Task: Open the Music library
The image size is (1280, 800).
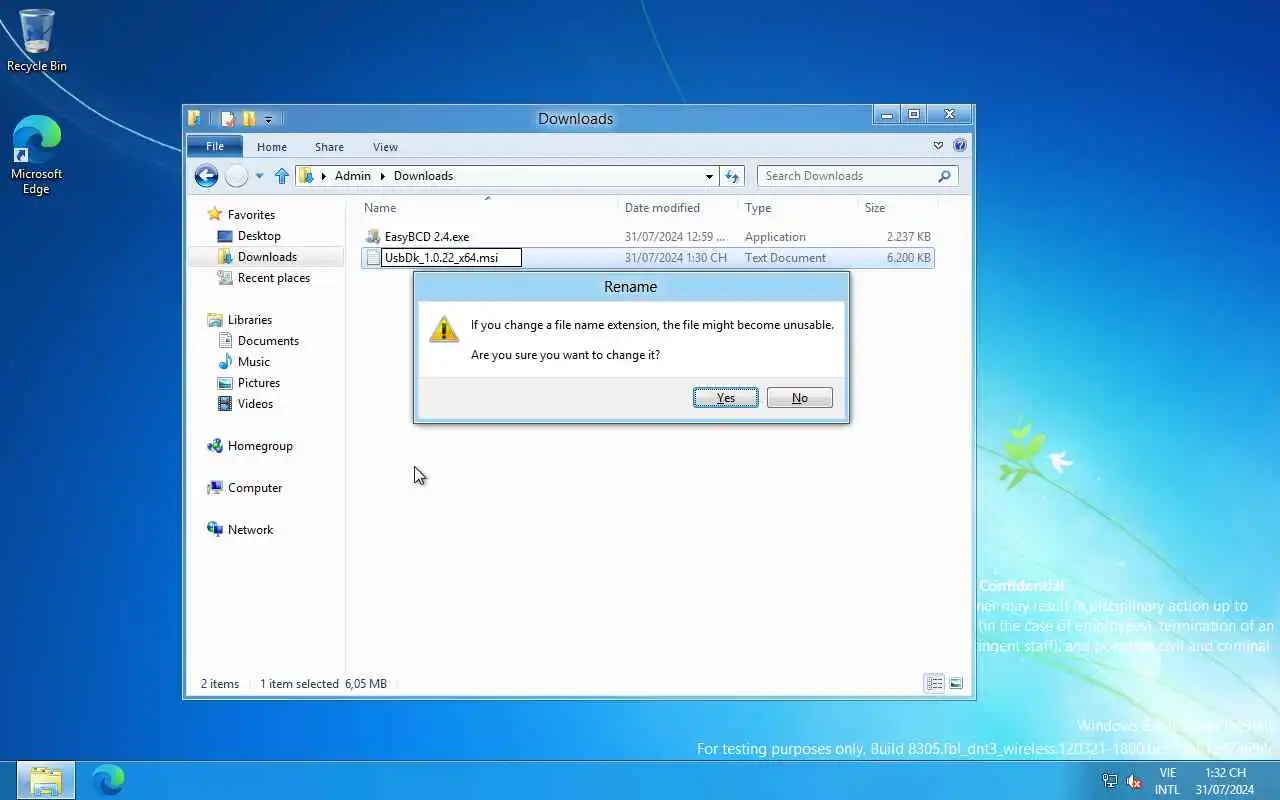Action: pos(254,362)
